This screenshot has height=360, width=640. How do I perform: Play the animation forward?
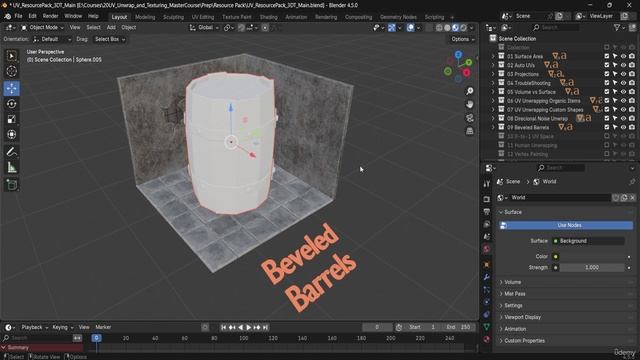(249, 327)
